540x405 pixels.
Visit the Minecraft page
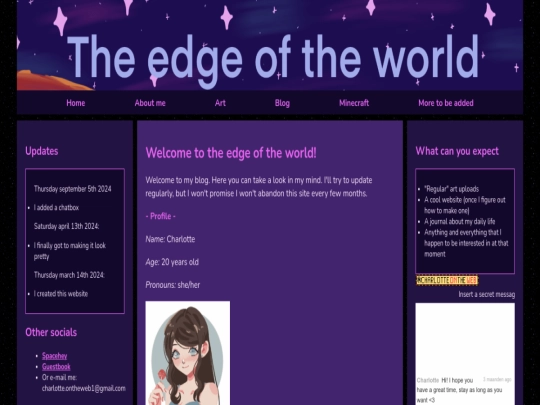(x=354, y=103)
